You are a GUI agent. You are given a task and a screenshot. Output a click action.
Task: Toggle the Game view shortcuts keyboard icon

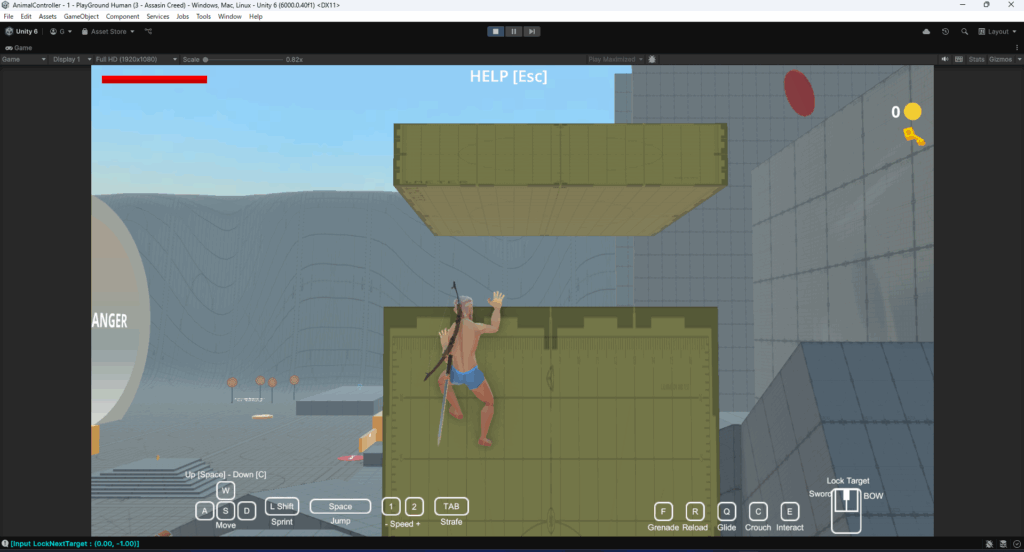959,59
